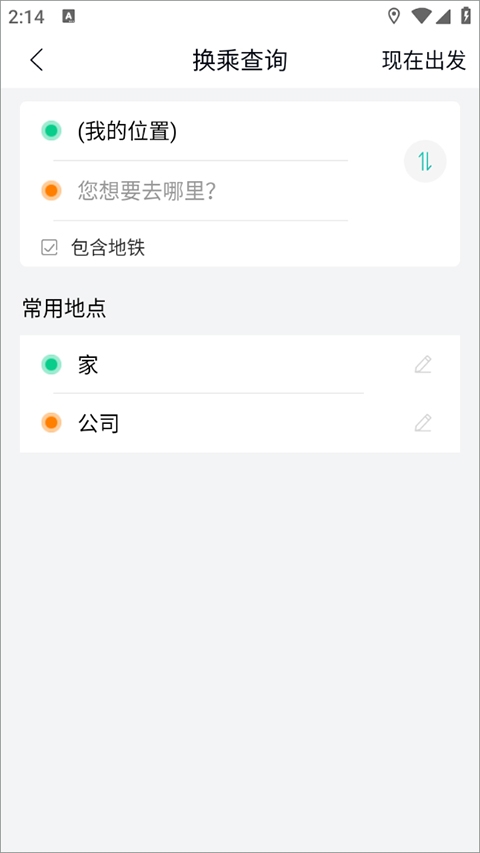Tap the 换乘查询 page title

point(239,60)
